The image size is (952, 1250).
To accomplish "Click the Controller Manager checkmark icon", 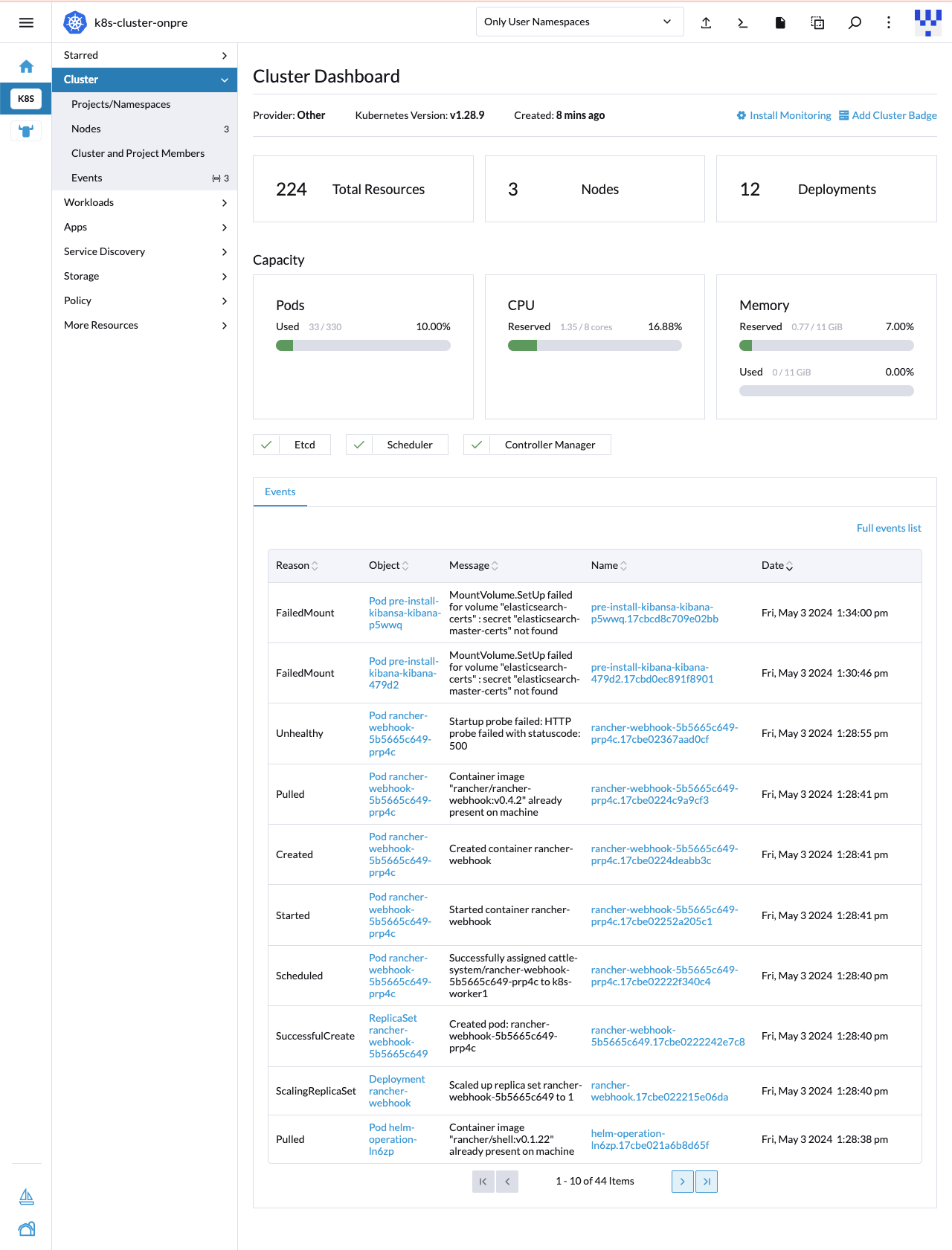I will point(477,445).
